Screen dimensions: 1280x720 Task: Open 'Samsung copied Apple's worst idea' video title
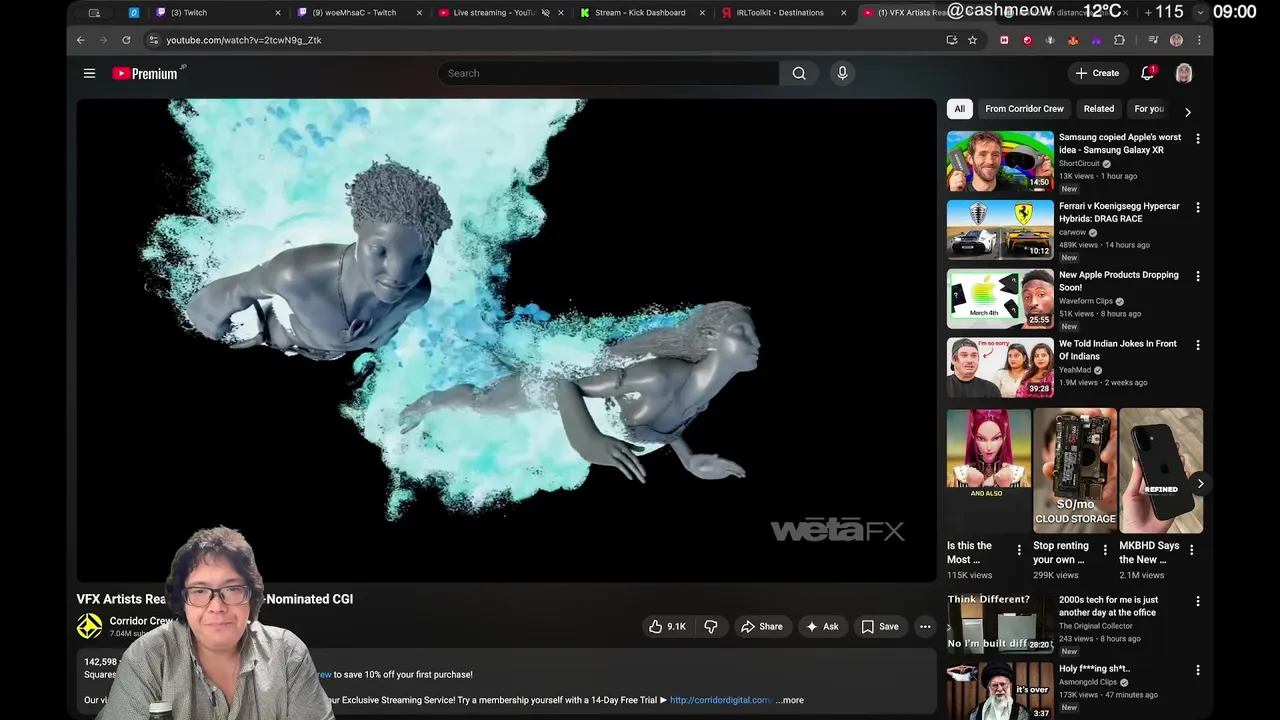(1120, 144)
